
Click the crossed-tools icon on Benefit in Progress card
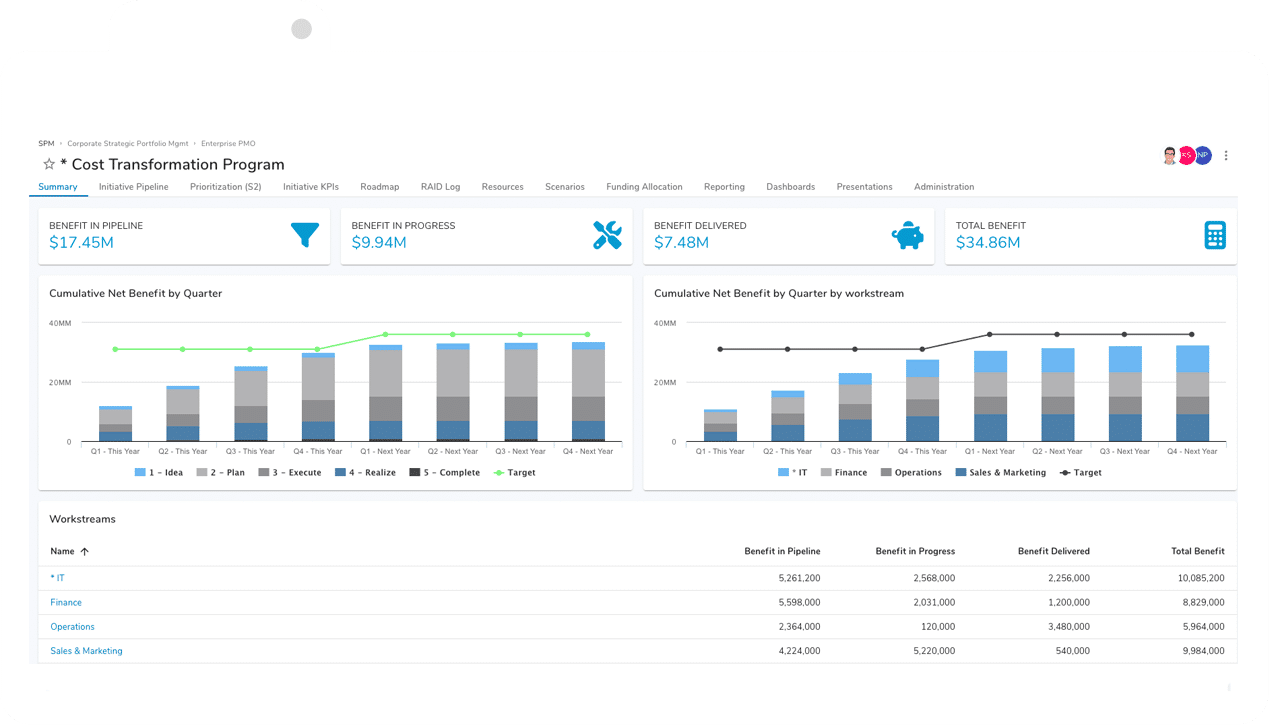point(607,235)
